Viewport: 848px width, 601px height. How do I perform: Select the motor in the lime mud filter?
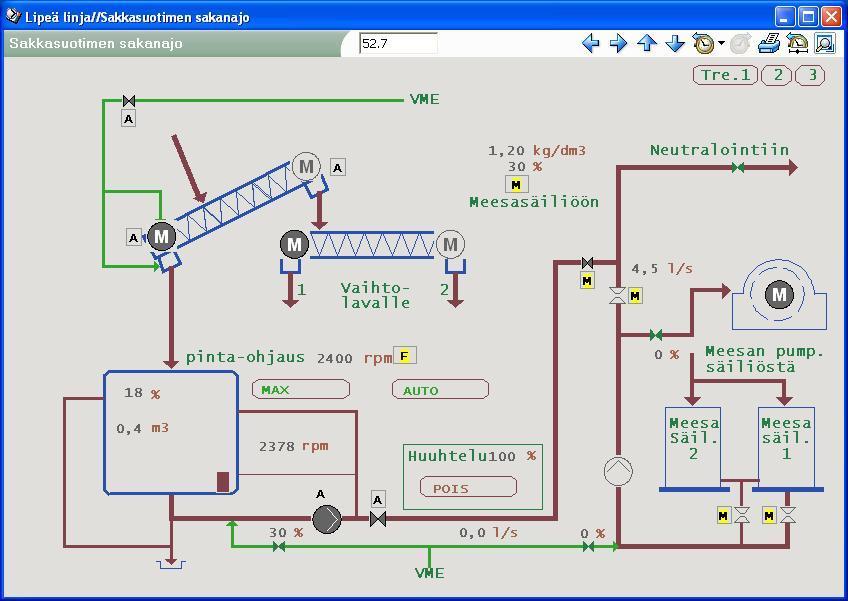[x=779, y=295]
